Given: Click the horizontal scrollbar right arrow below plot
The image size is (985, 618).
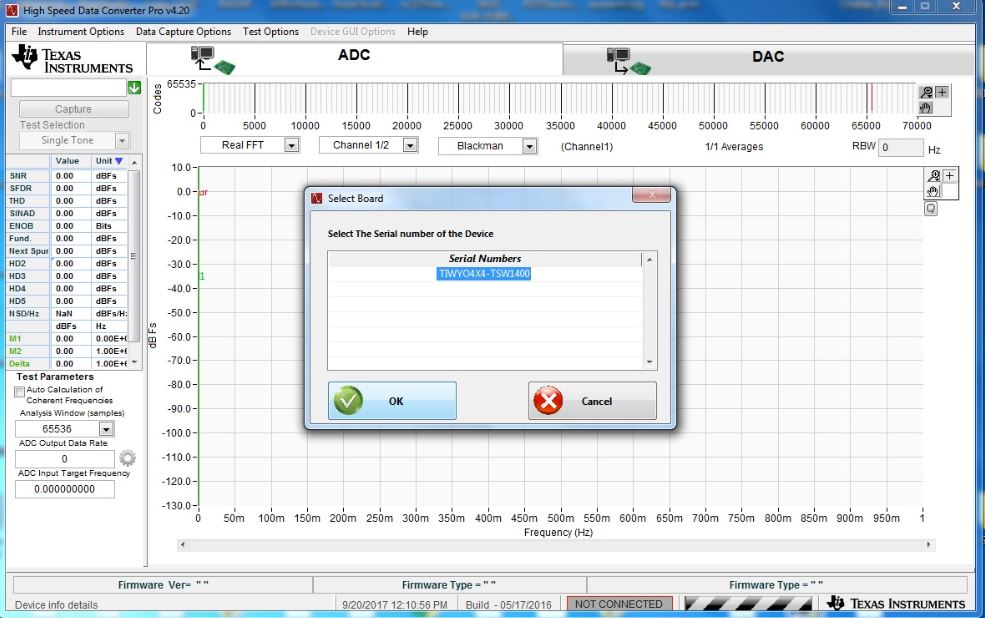Looking at the screenshot, I should 929,545.
